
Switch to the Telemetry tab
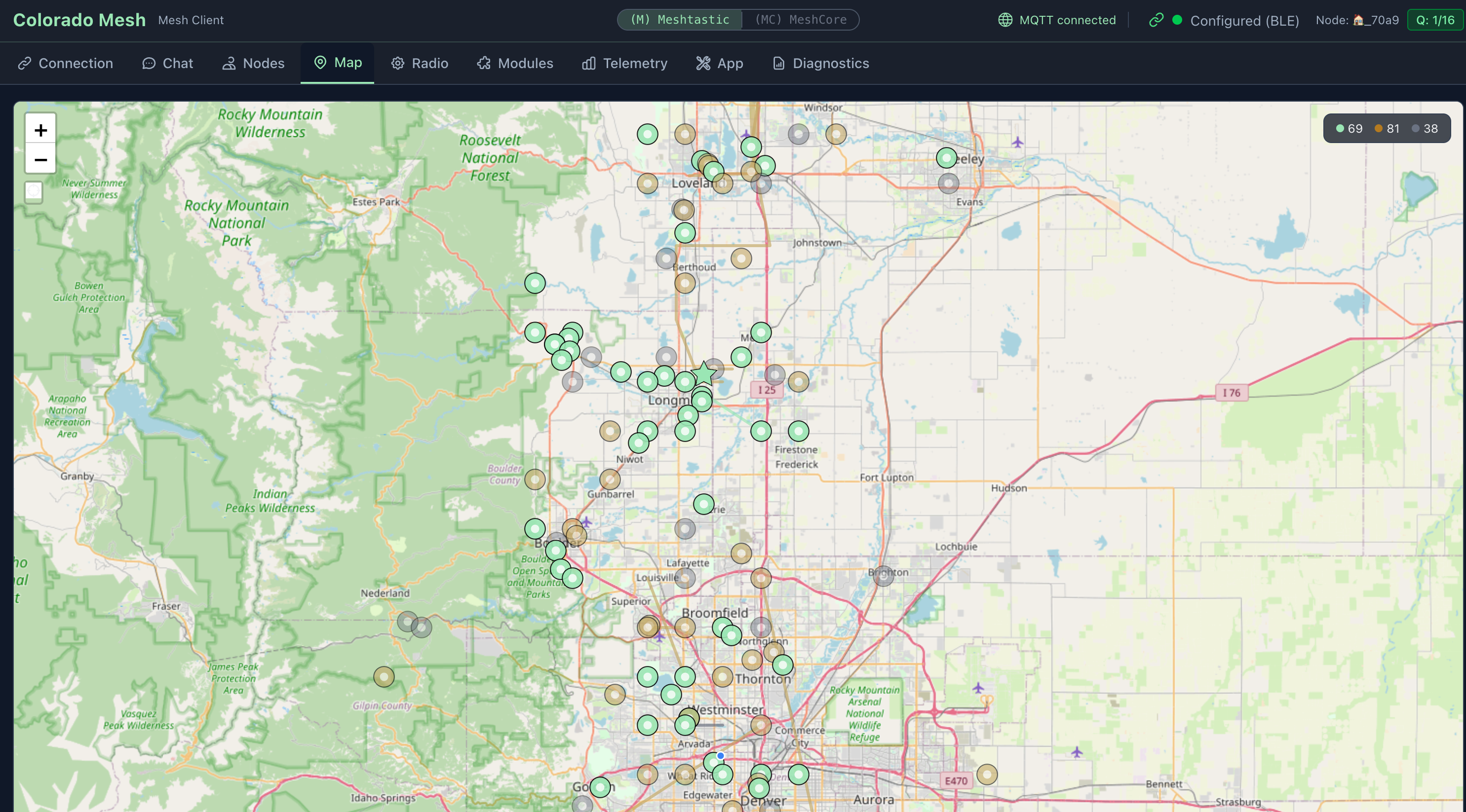tap(625, 63)
